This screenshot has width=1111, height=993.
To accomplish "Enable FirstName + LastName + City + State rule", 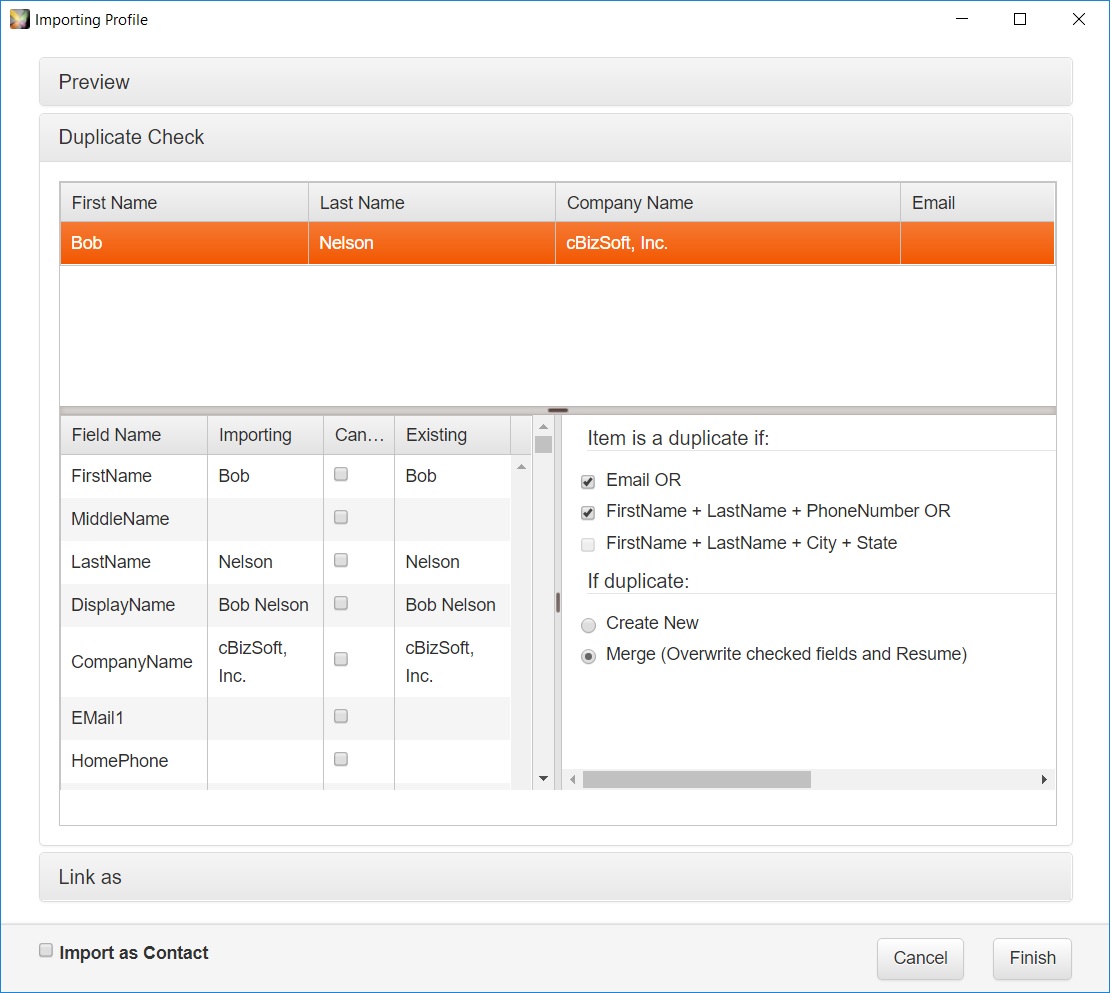I will (x=587, y=544).
